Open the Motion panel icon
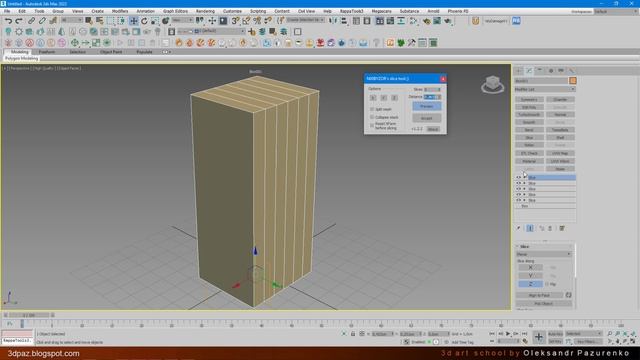This screenshot has height=360, width=640. tap(550, 71)
